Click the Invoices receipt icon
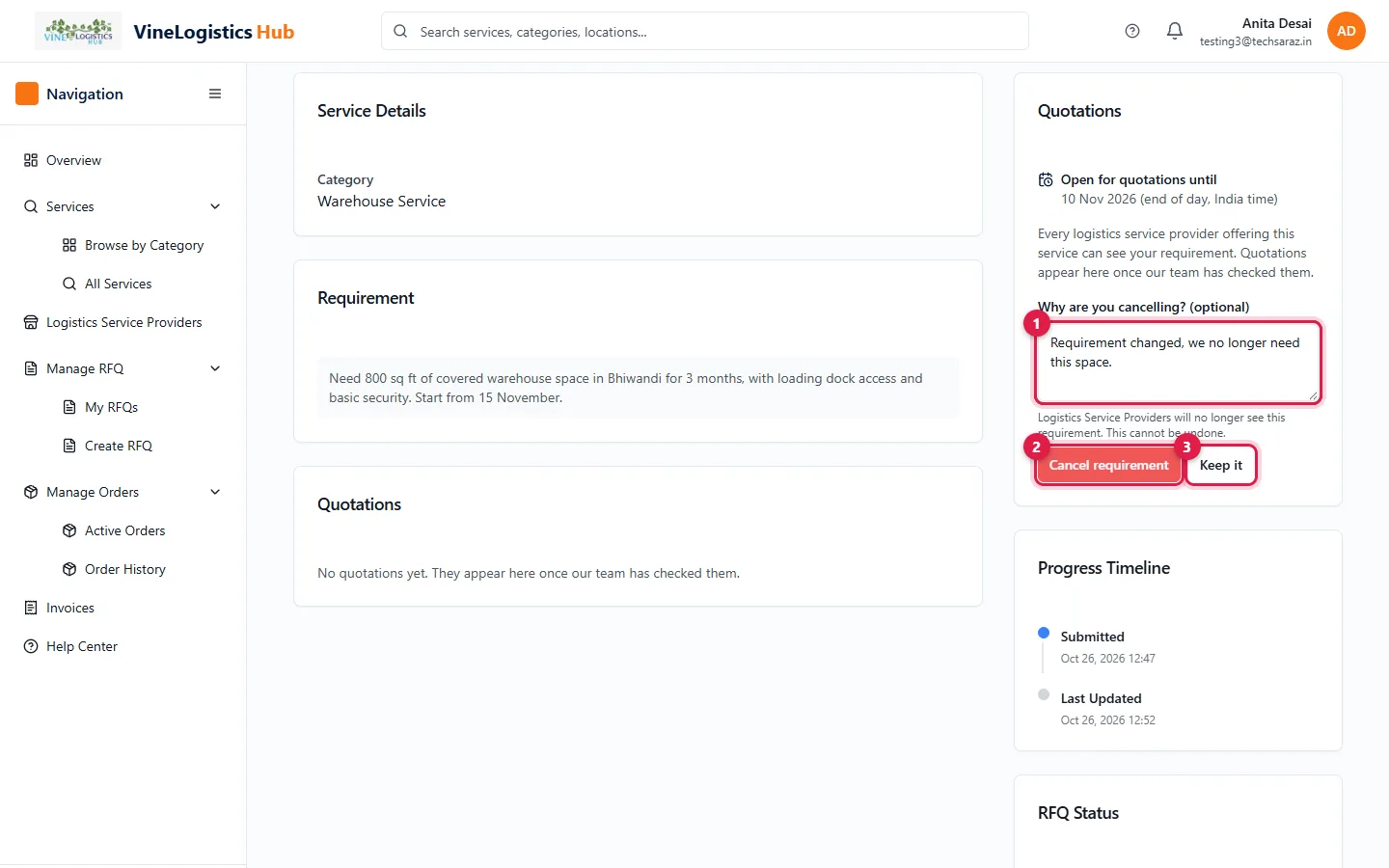This screenshot has width=1389, height=868. 31,608
